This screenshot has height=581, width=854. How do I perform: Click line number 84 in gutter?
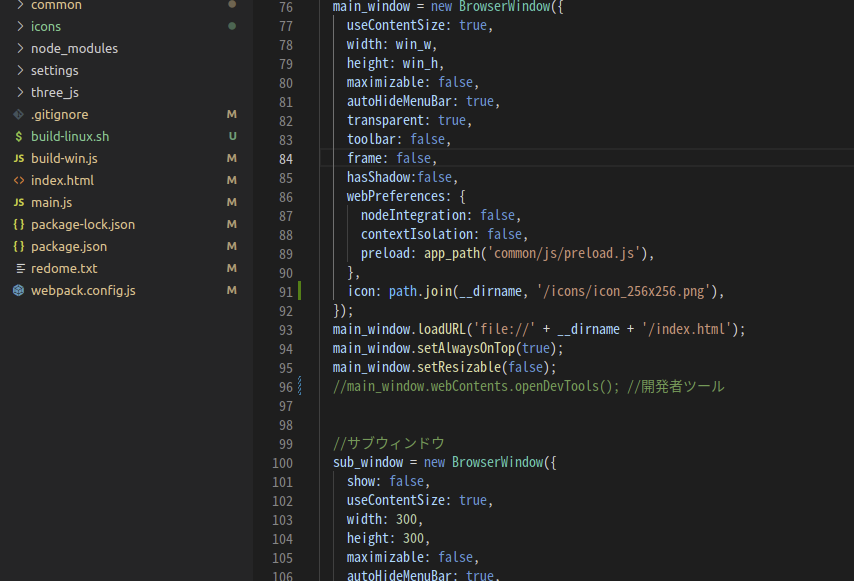[286, 159]
